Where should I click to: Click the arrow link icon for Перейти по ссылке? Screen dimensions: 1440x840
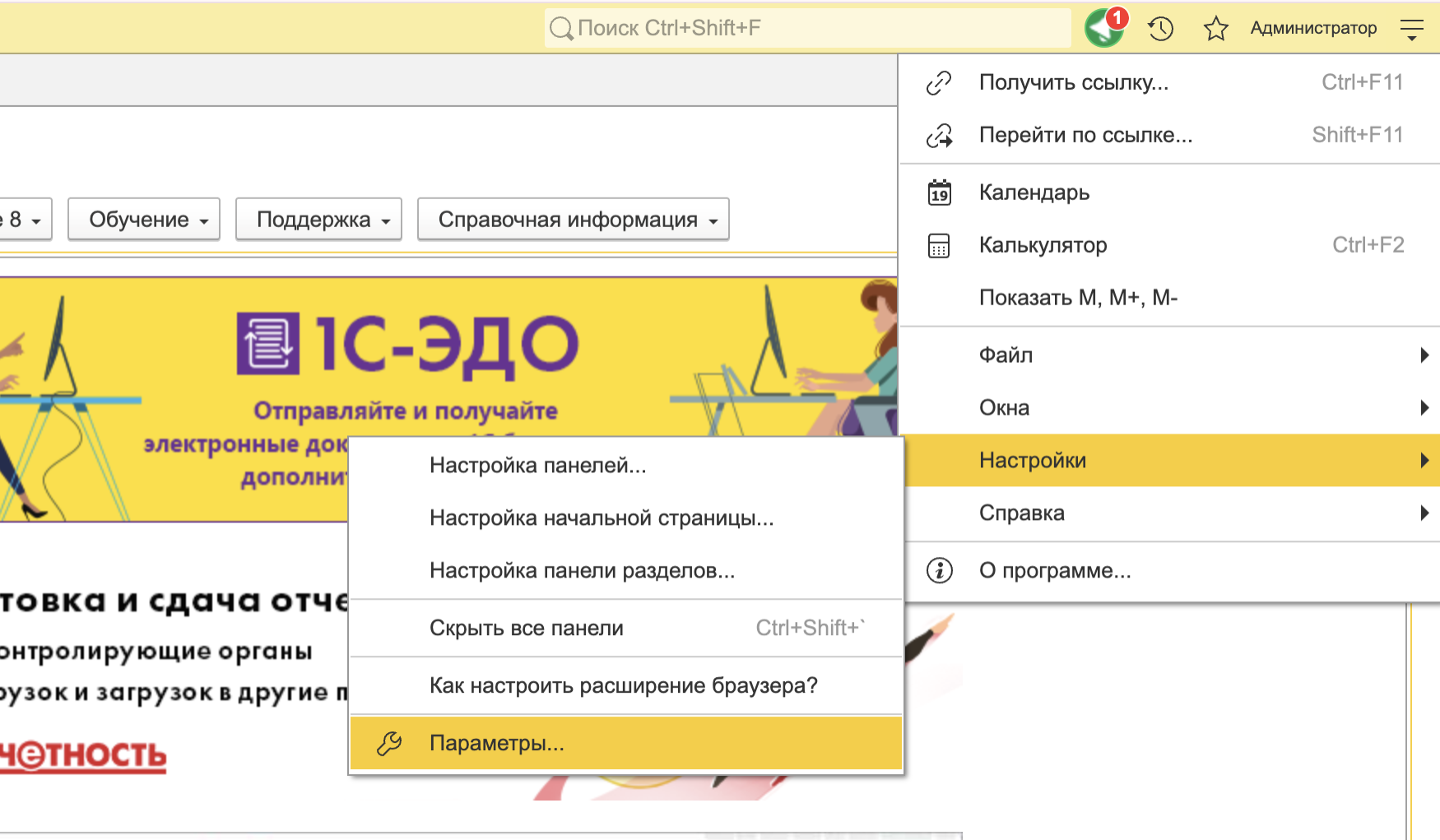coord(939,135)
